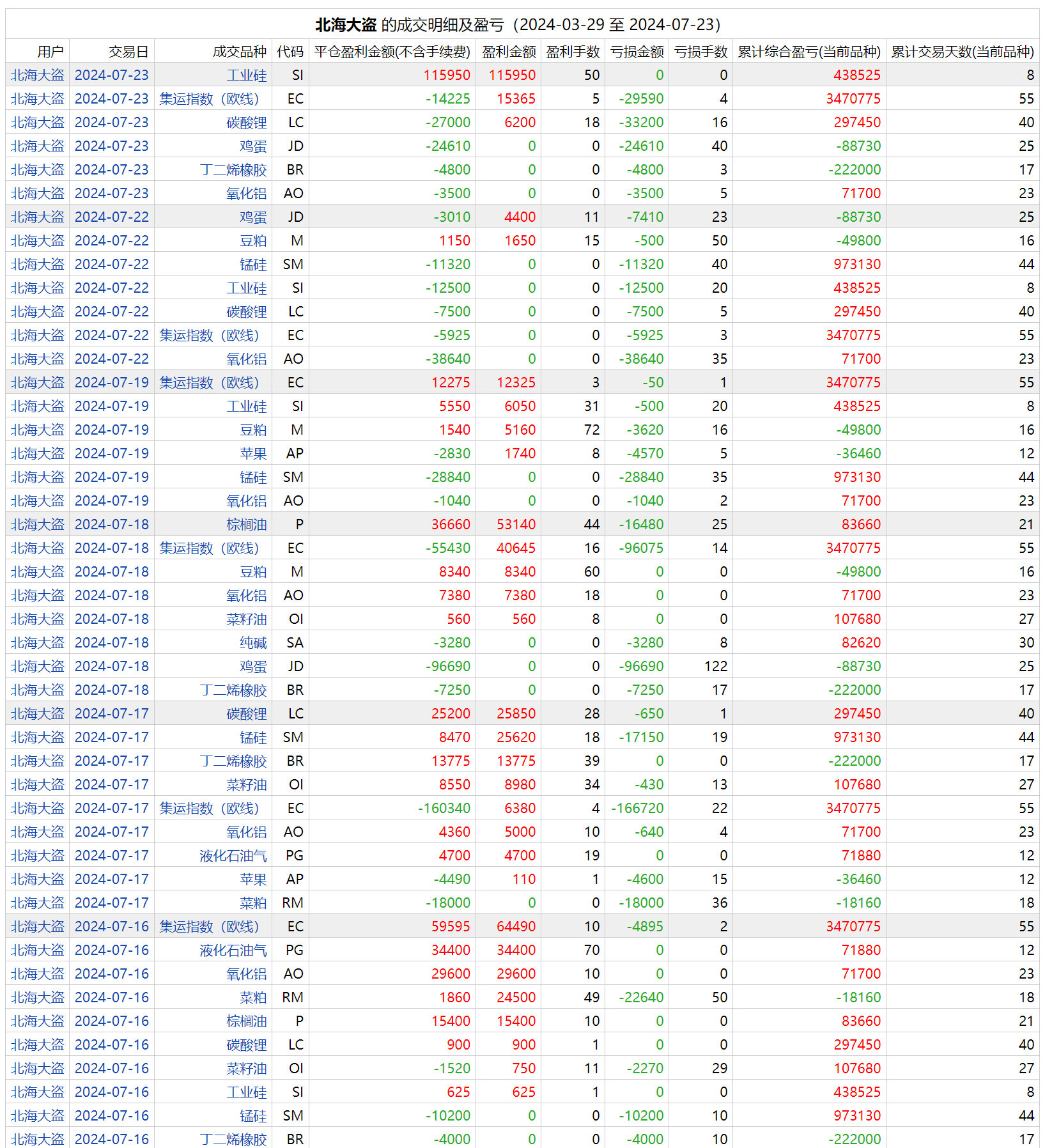Click 北海大盗 in the page title
Image resolution: width=1045 pixels, height=1148 pixels.
click(x=346, y=24)
